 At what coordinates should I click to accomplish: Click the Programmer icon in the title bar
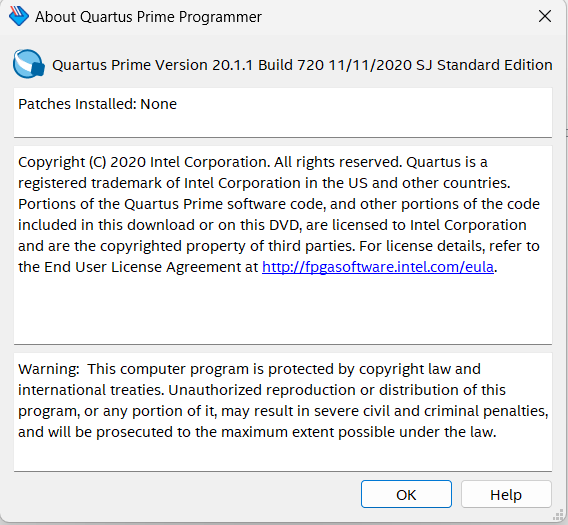(18, 16)
